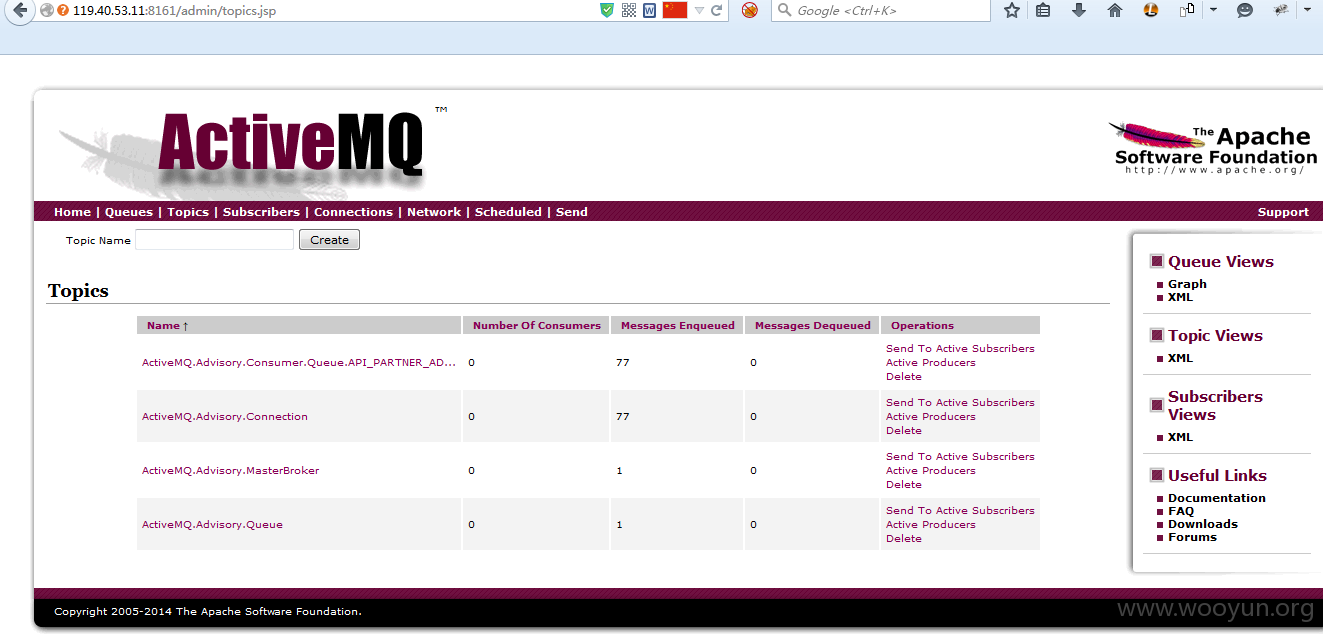The height and width of the screenshot is (637, 1323).
Task: Send To Active Subscribers for Advisory.MasterBroker
Action: coord(960,456)
